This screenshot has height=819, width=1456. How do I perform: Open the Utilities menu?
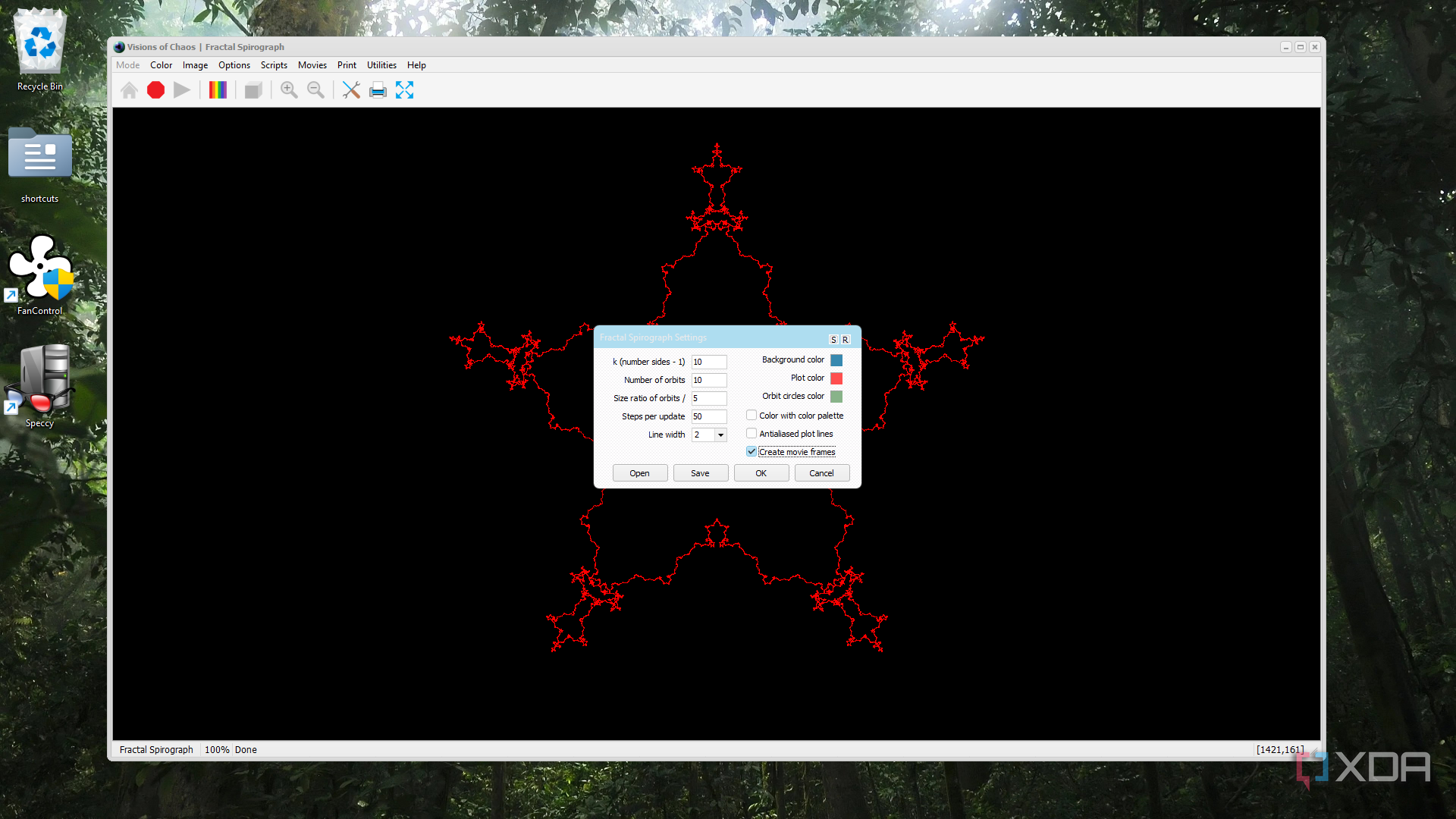(x=381, y=65)
